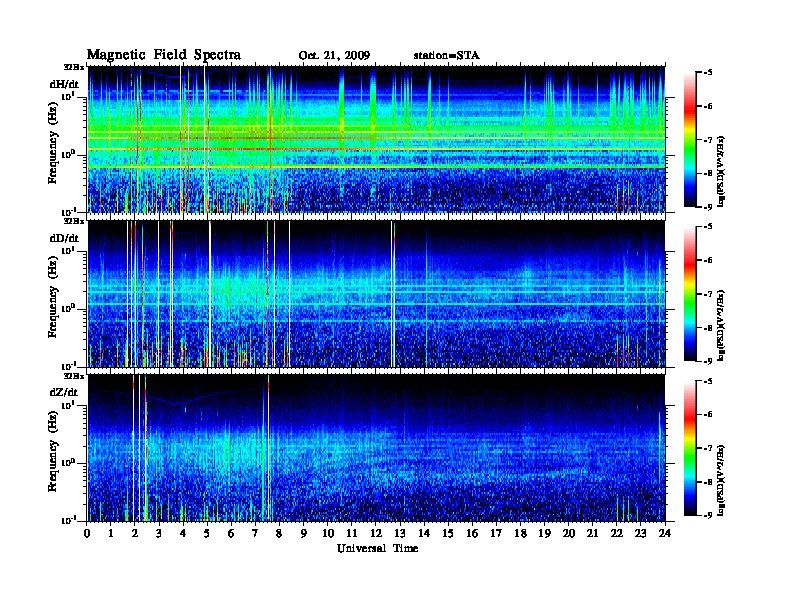Click hour 20 on the Universal Time axis
792x612 pixels.
569,534
